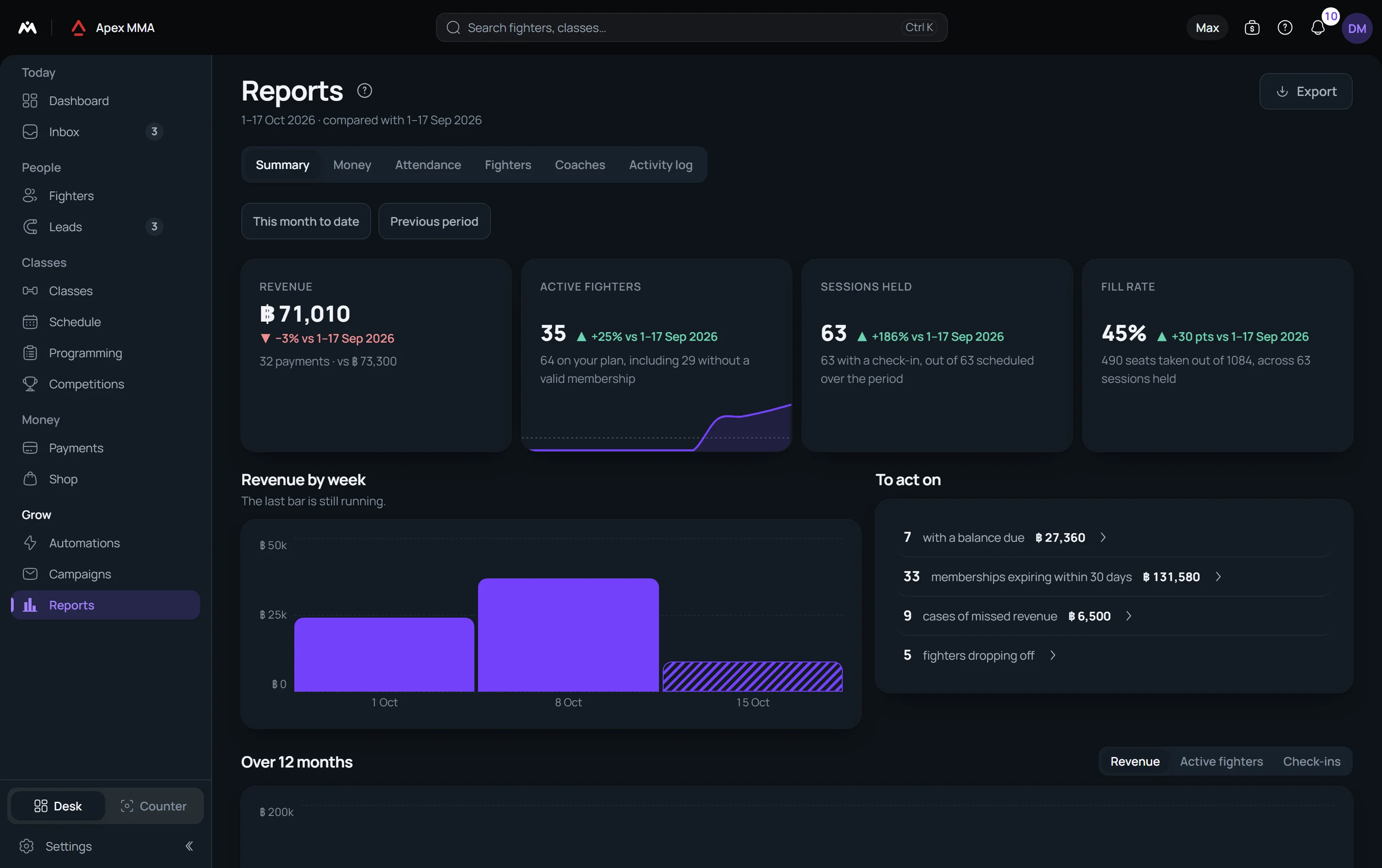Image resolution: width=1382 pixels, height=868 pixels.
Task: Open Leads in the sidebar
Action: pyautogui.click(x=106, y=227)
